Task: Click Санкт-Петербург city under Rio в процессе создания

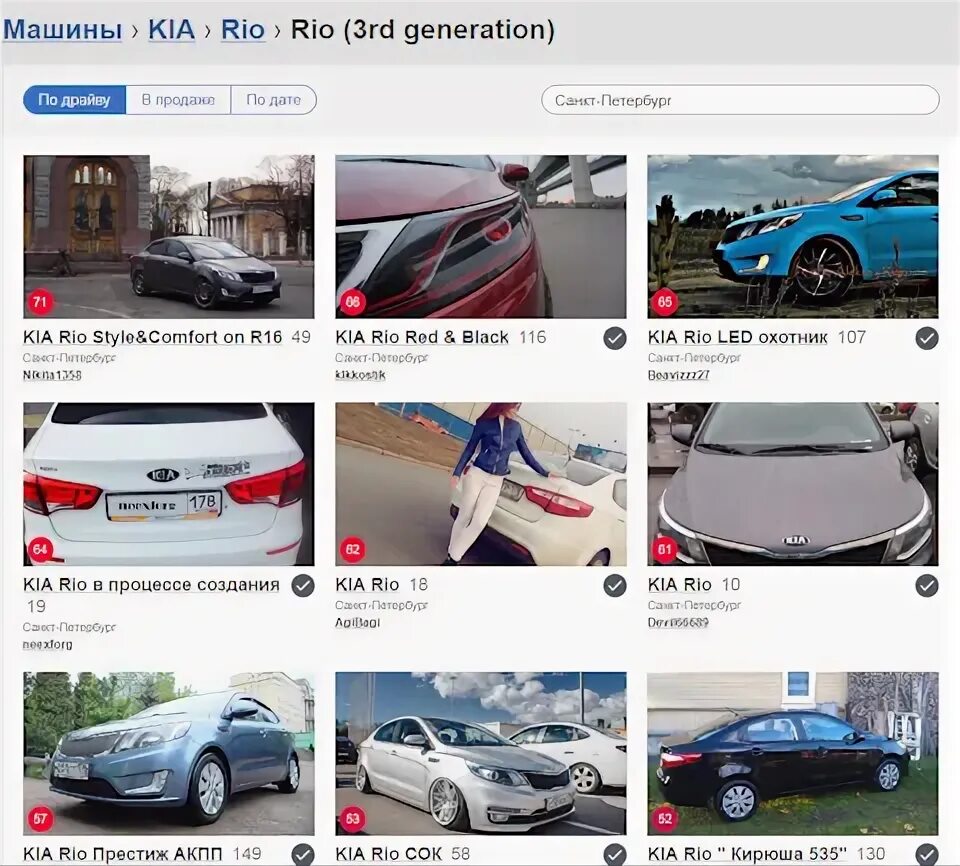Action: coord(69,627)
